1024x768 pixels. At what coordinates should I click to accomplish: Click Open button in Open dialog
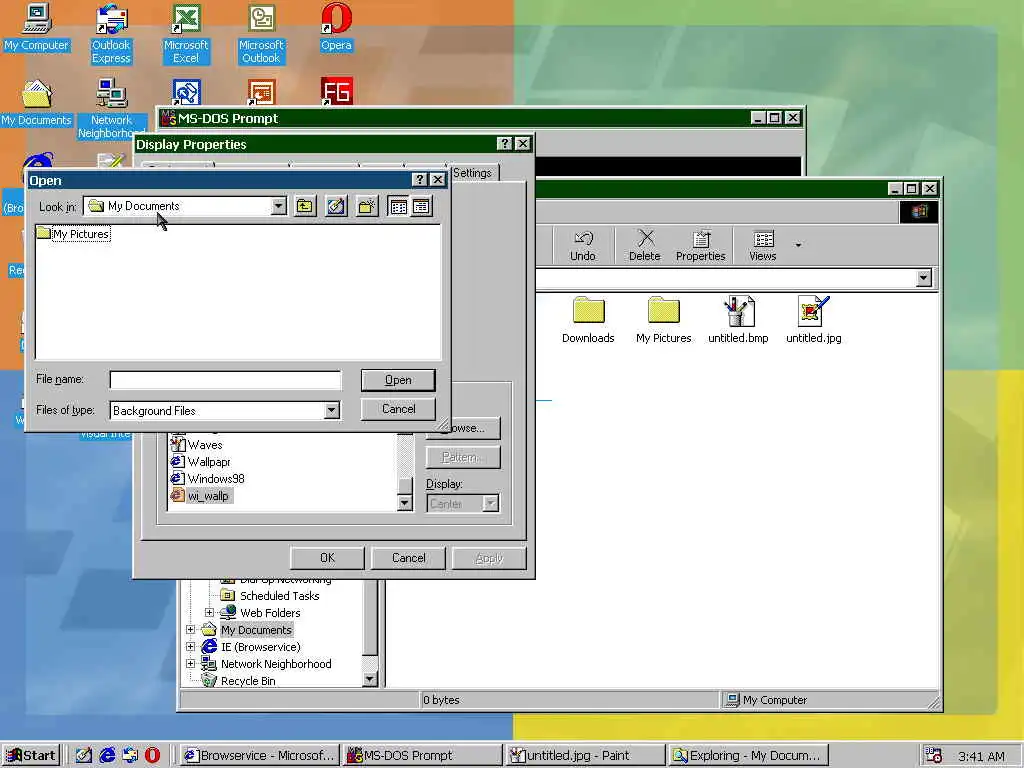pyautogui.click(x=398, y=380)
